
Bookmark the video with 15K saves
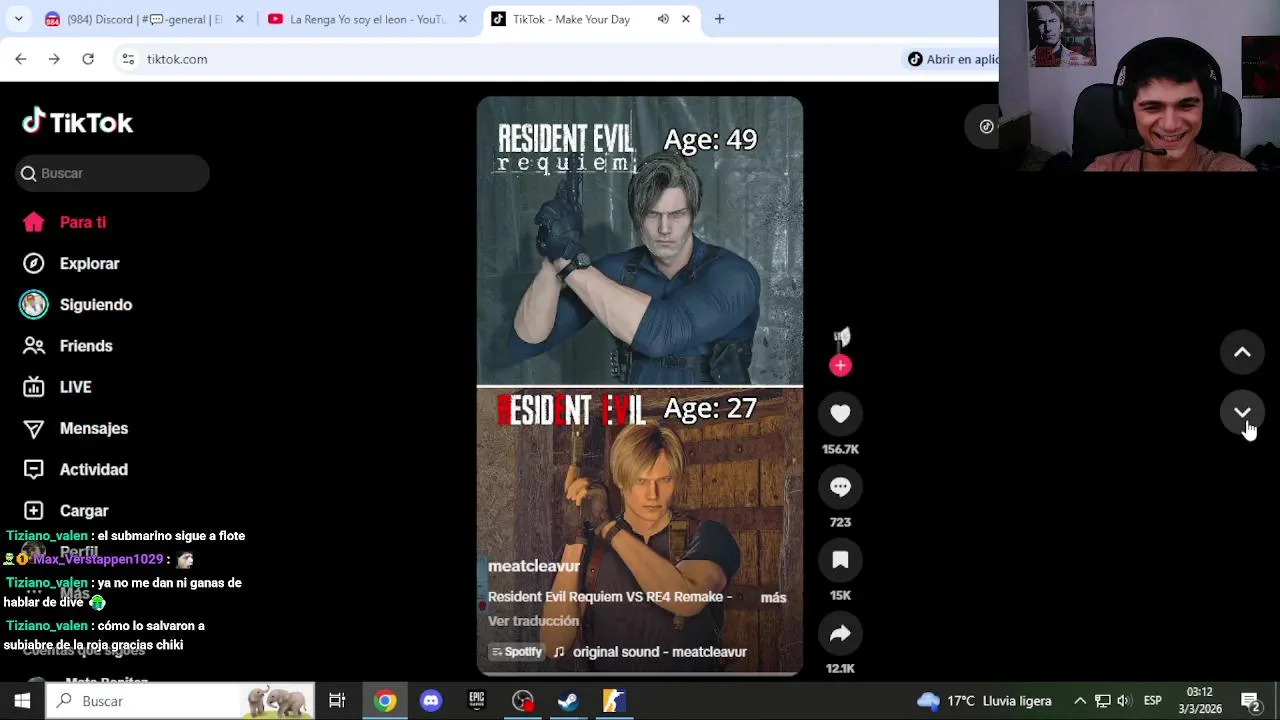[x=840, y=560]
